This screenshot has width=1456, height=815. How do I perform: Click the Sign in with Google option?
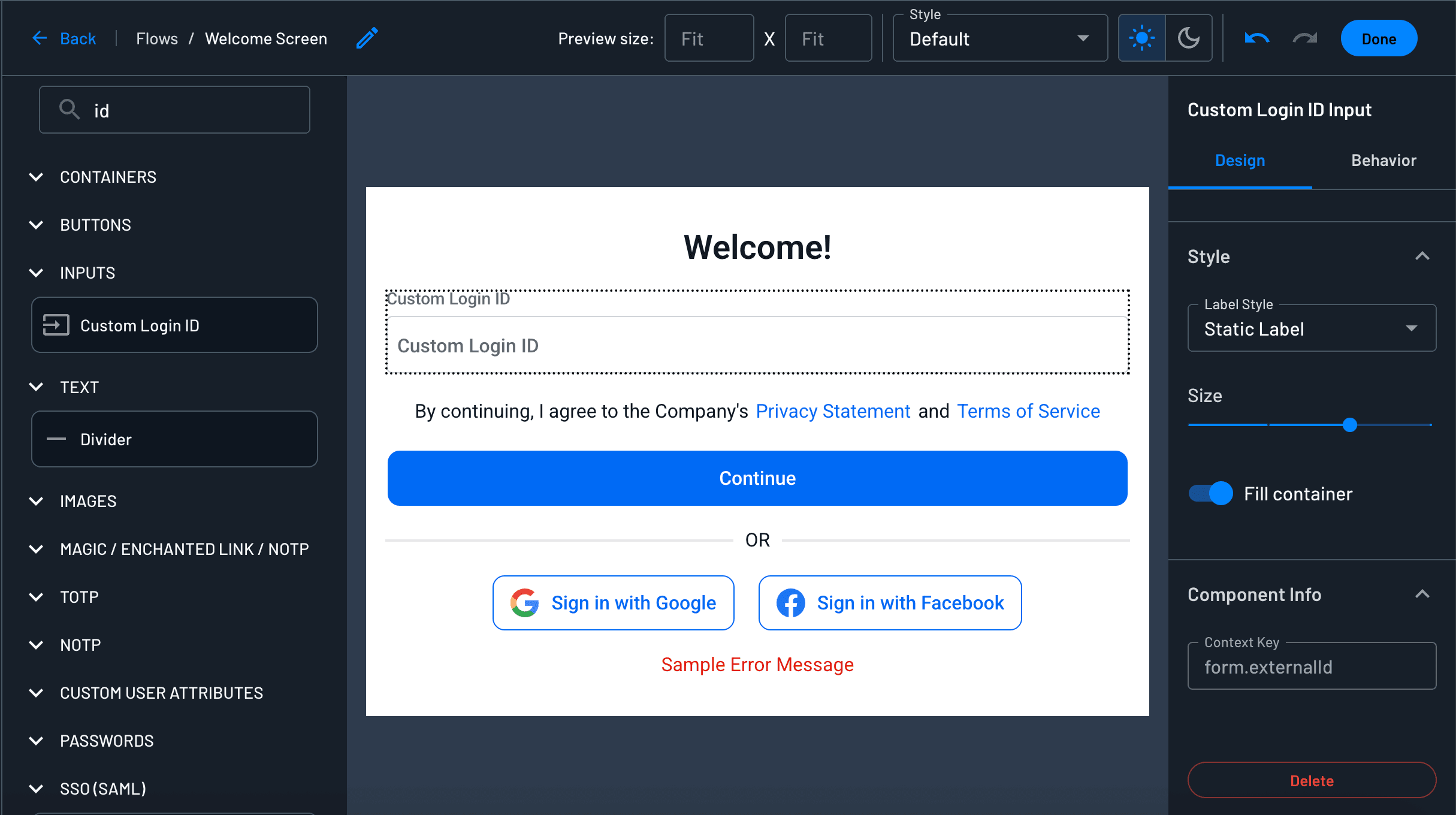[x=613, y=603]
